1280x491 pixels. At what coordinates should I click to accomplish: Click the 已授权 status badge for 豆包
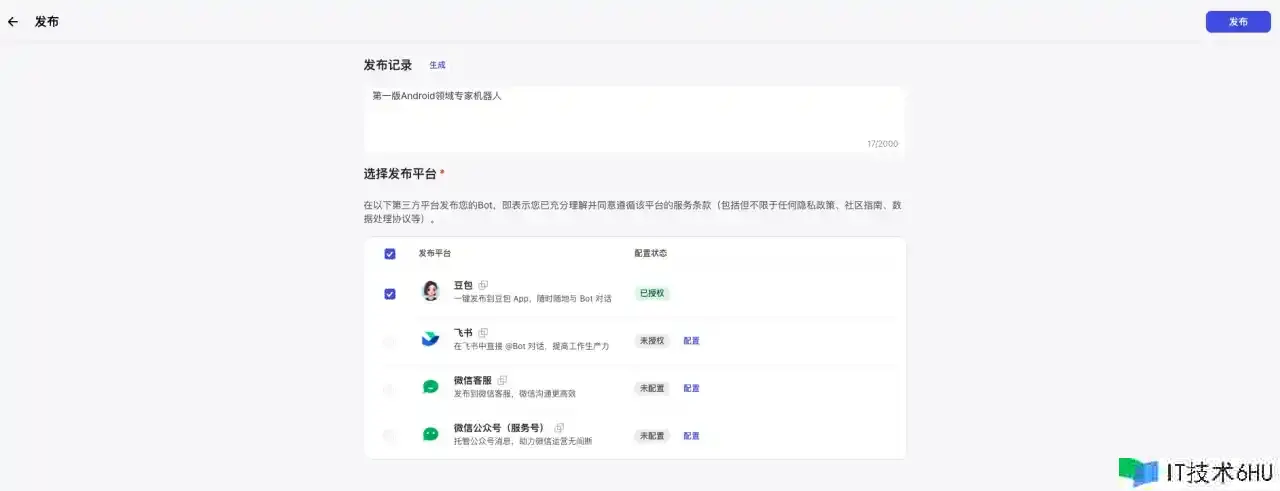[x=652, y=294]
